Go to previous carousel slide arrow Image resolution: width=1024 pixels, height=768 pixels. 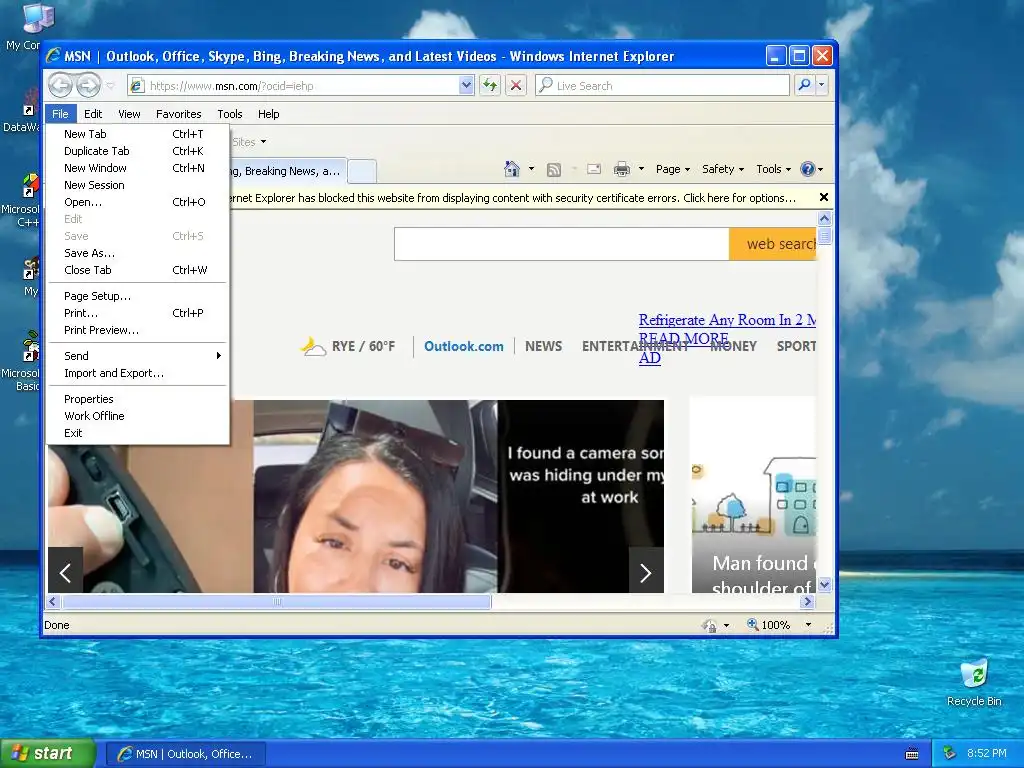coord(65,573)
